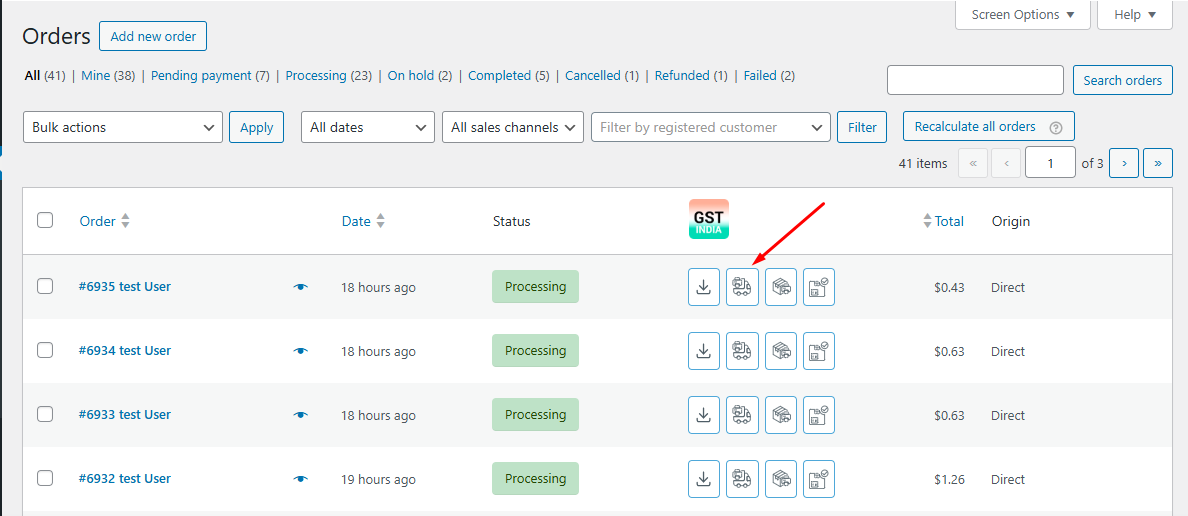
Task: Click download icon for order #6933
Action: coord(704,415)
